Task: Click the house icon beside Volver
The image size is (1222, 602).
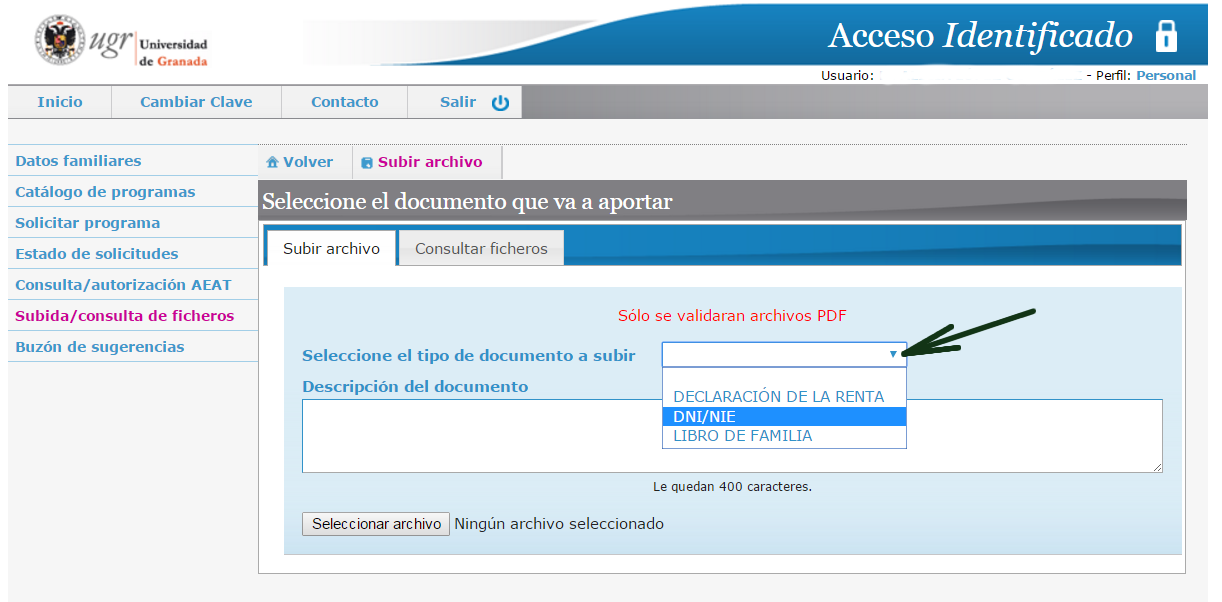Action: (x=272, y=163)
